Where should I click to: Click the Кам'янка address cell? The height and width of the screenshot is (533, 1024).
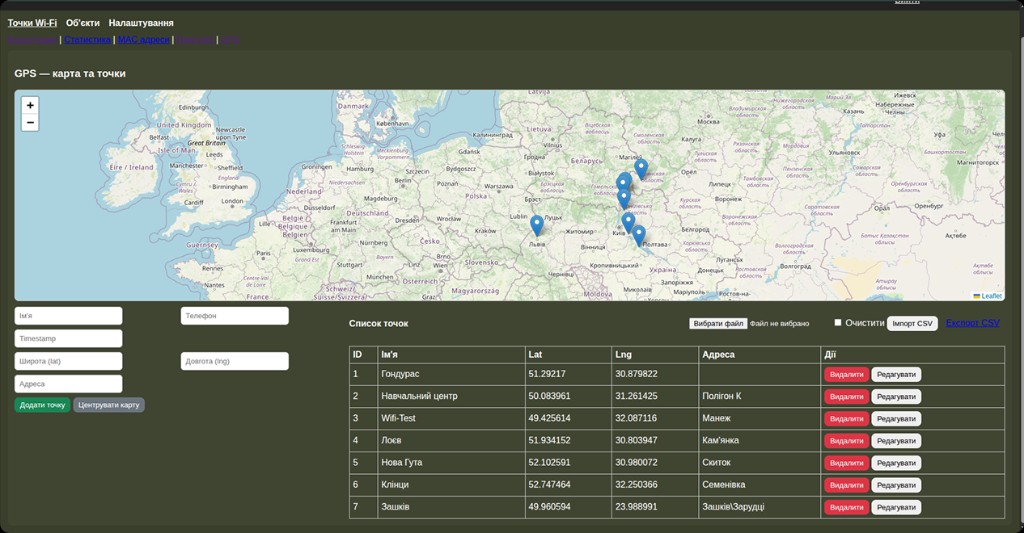click(x=760, y=441)
